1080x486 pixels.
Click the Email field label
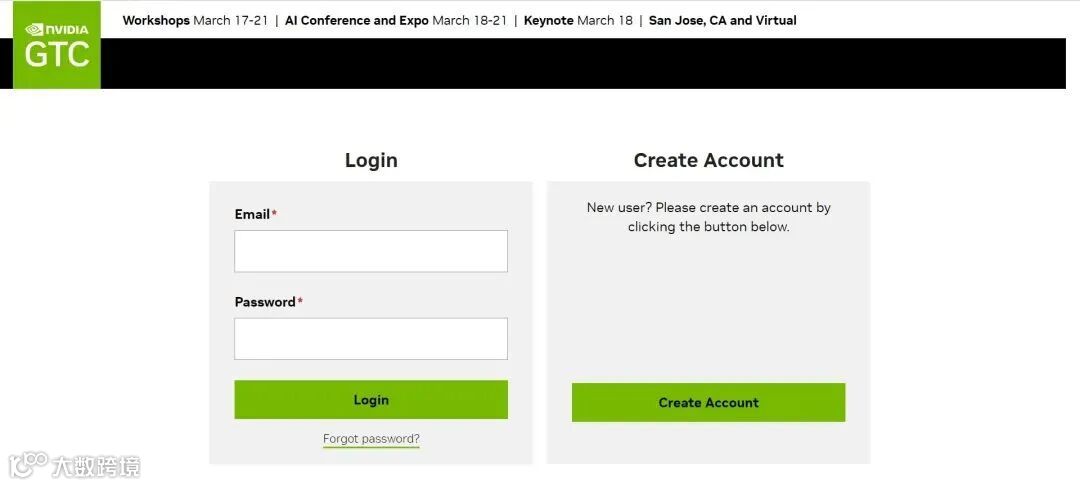click(x=252, y=214)
